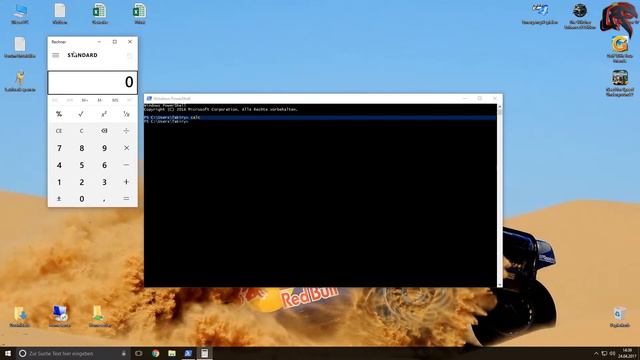Viewport: 640px width, 360px height.
Task: Click the number 3 key
Action: coord(104,182)
